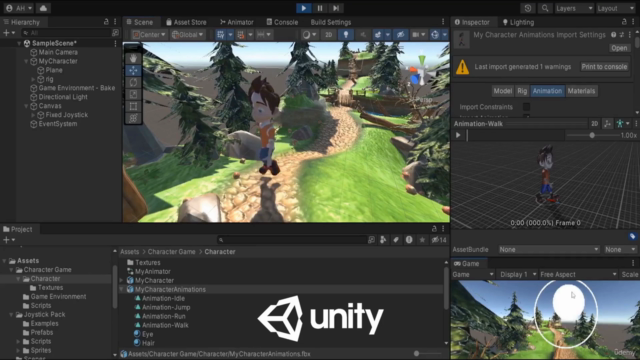Open the Layers dropdown
This screenshot has height=360, width=640.
point(574,8)
